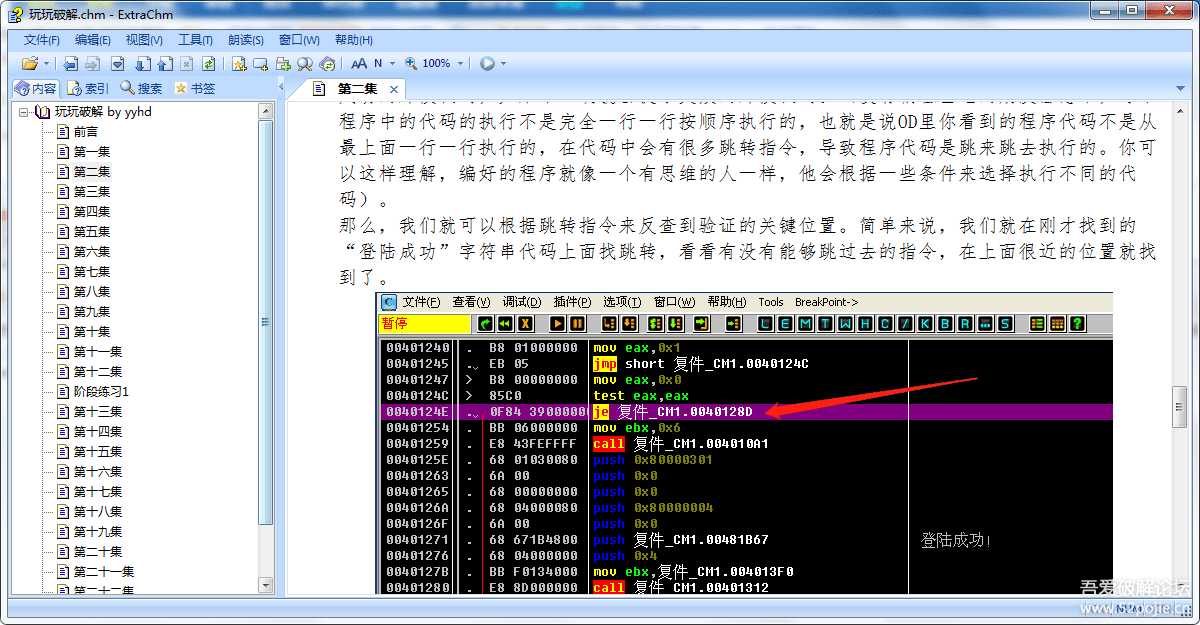Open the dropdown arrow beside the folder icon
Screen dimensions: 1200x625
point(46,63)
